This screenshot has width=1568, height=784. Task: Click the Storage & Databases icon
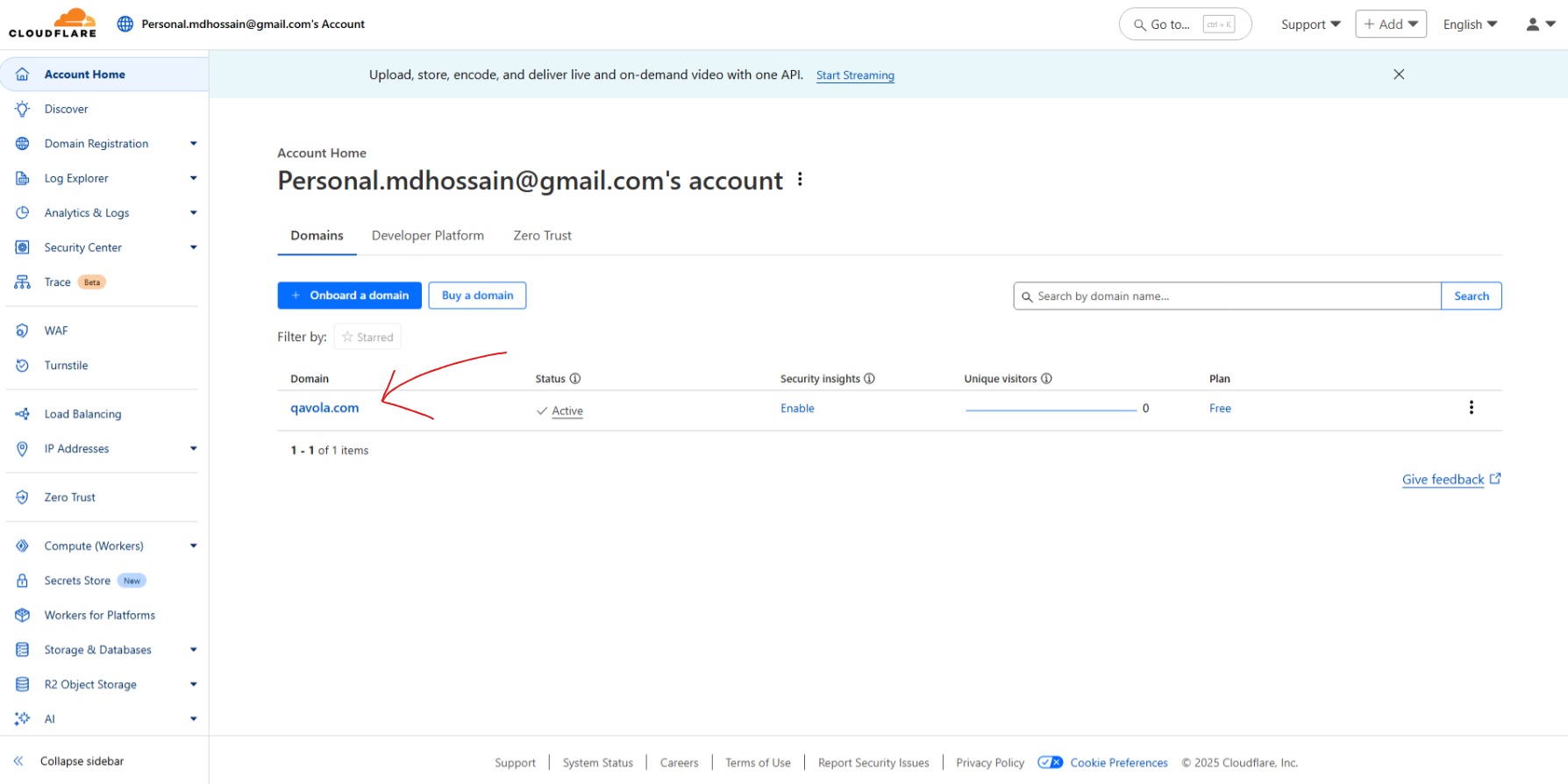[x=23, y=650]
